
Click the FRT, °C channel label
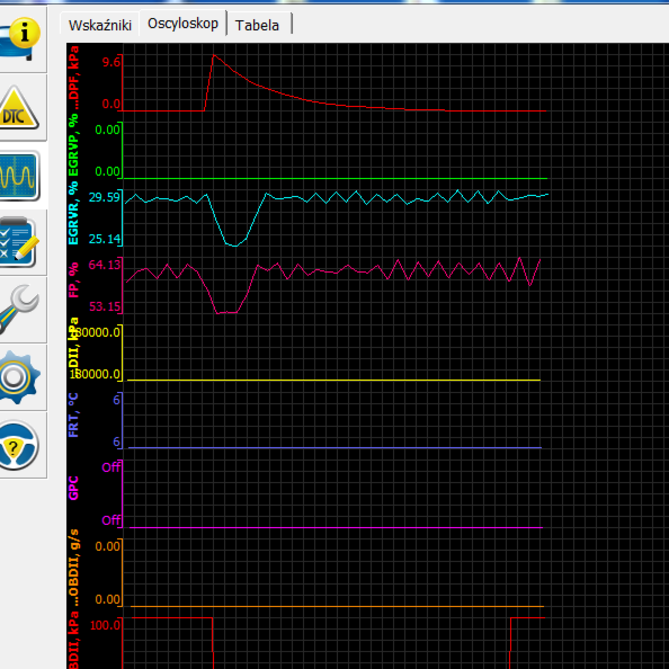click(73, 415)
